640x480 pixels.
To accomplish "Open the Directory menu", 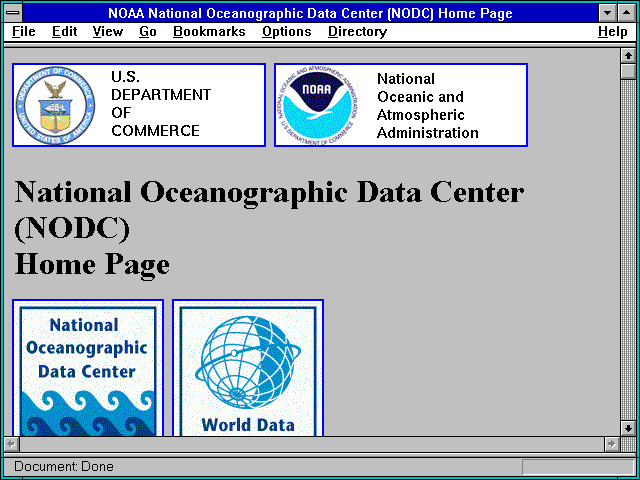I will 358,32.
